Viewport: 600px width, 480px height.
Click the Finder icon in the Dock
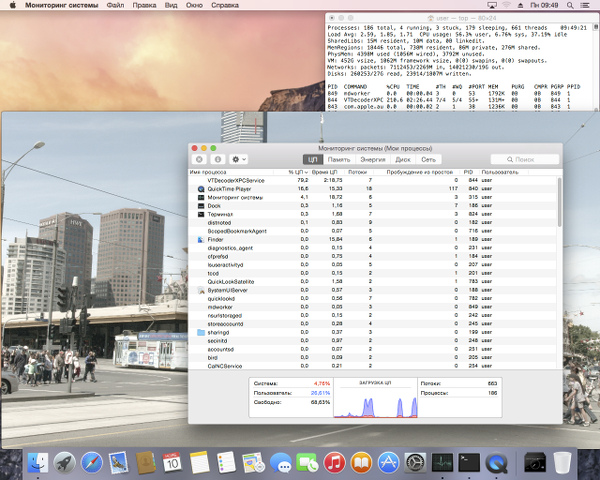(40, 462)
